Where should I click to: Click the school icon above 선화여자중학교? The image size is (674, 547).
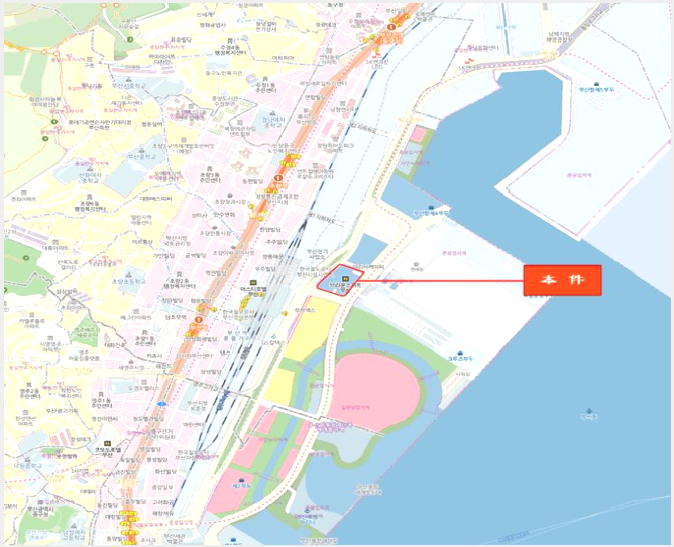[89, 168]
